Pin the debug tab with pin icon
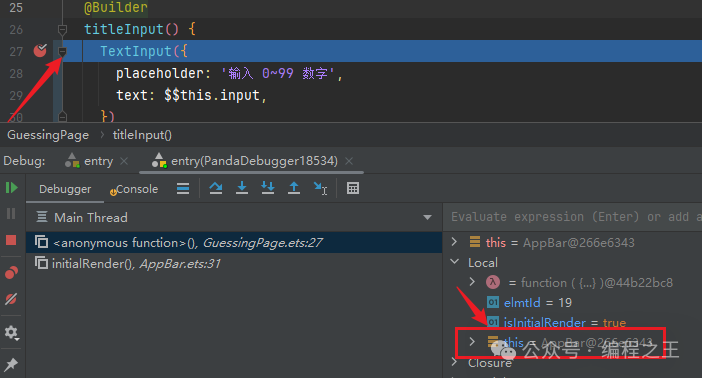The width and height of the screenshot is (702, 378). pyautogui.click(x=11, y=365)
